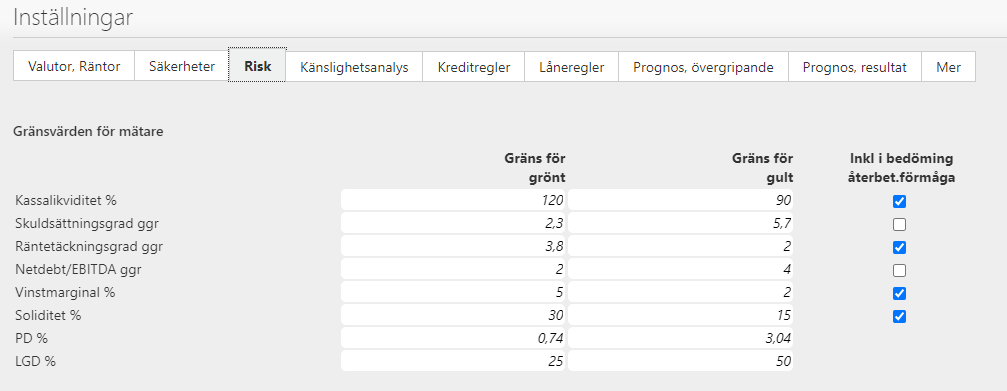Switch to the Säkerheter tab
Viewport: 1007px width, 391px height.
(x=182, y=67)
